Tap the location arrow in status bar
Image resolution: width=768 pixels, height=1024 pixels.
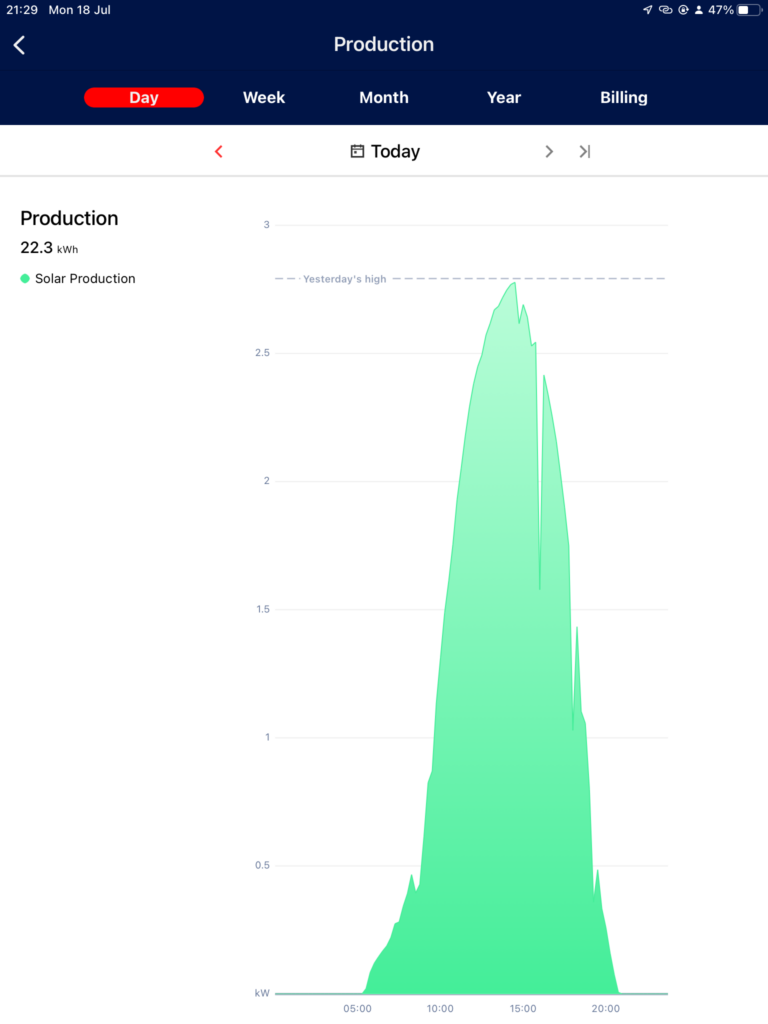[x=647, y=10]
